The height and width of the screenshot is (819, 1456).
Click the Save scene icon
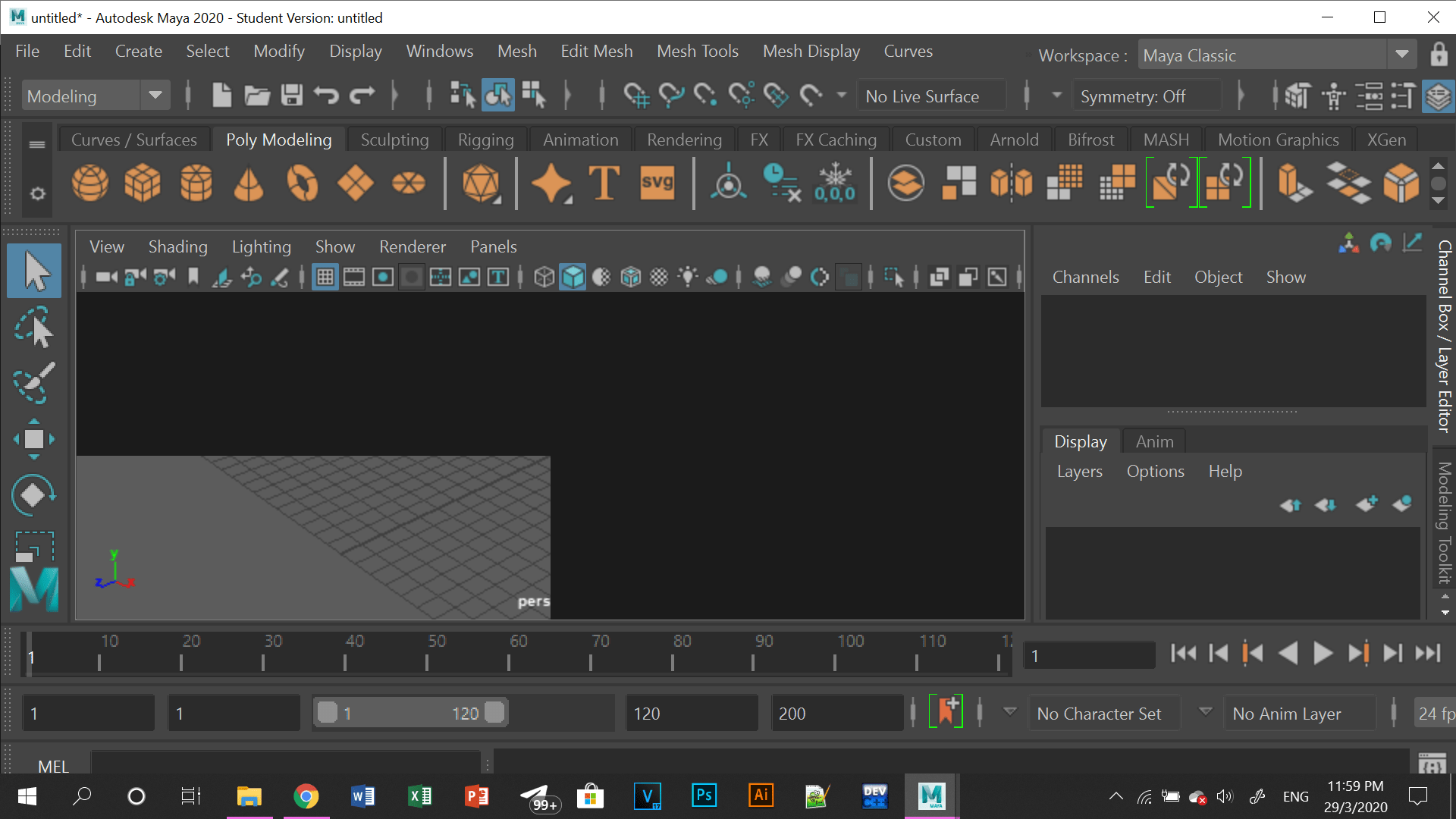point(292,96)
